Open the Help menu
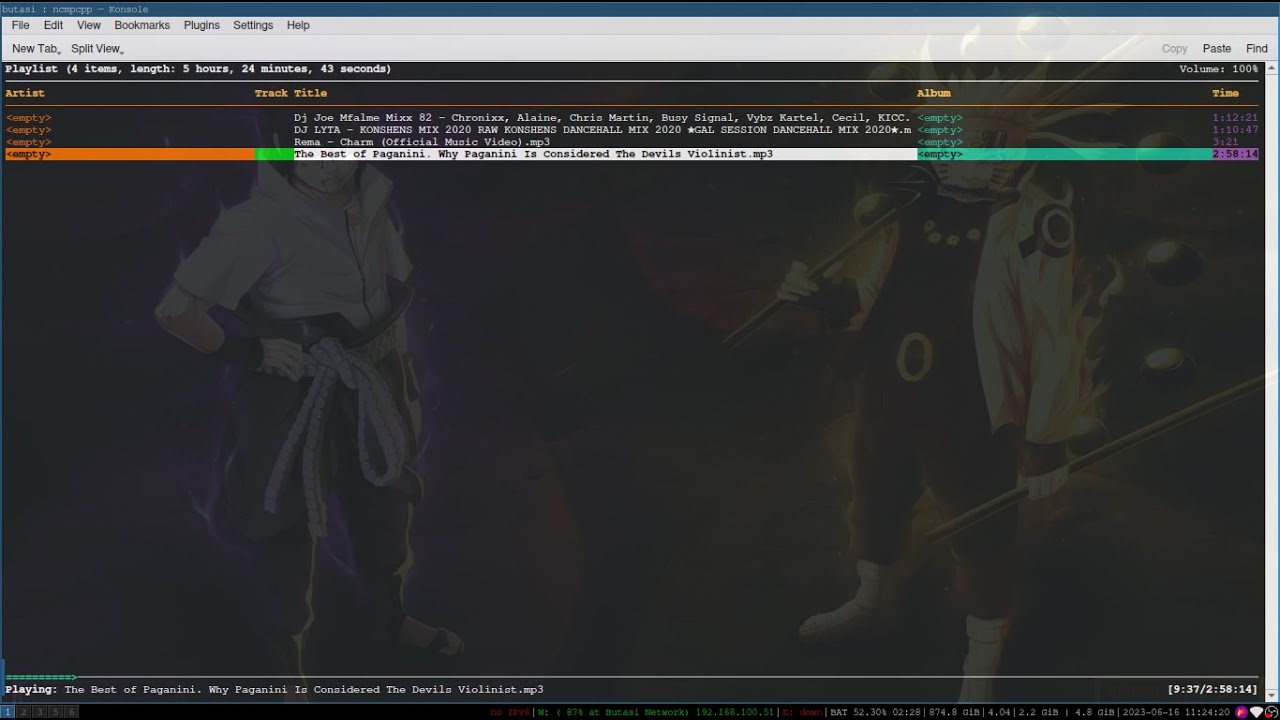Screen dimensions: 1280x720 point(298,25)
